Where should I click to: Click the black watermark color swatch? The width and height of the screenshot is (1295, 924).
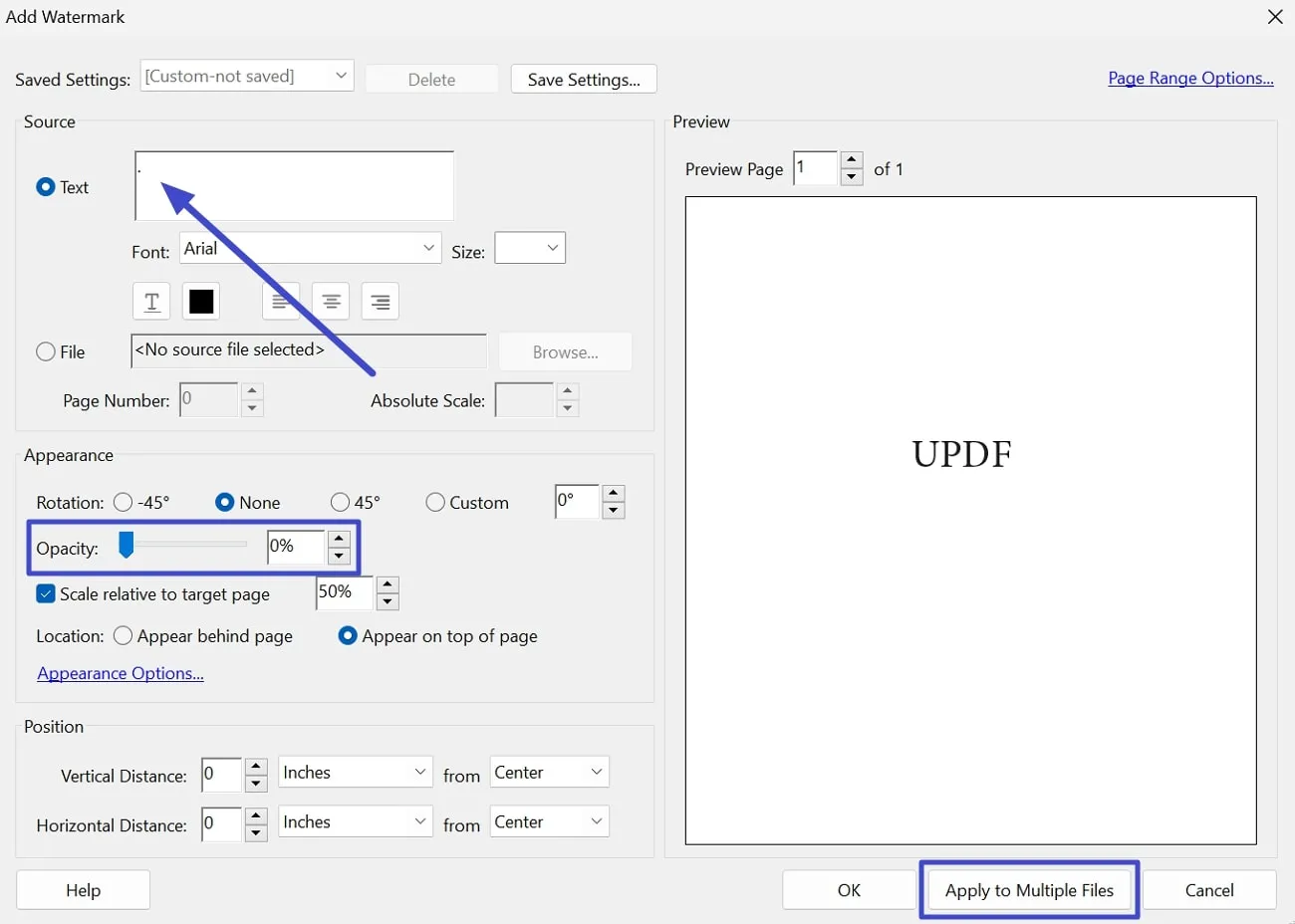click(x=200, y=301)
